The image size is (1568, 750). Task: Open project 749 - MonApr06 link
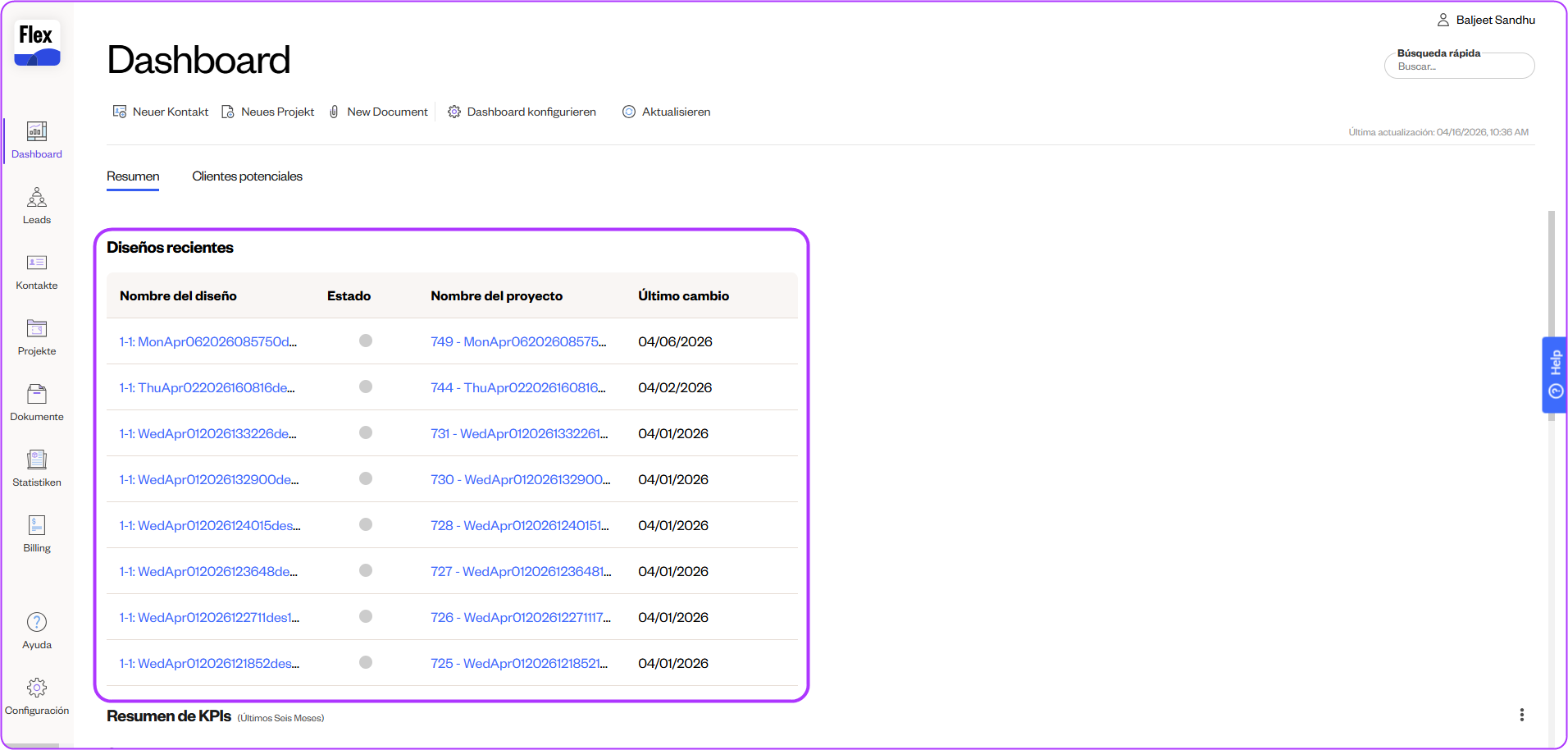click(518, 341)
